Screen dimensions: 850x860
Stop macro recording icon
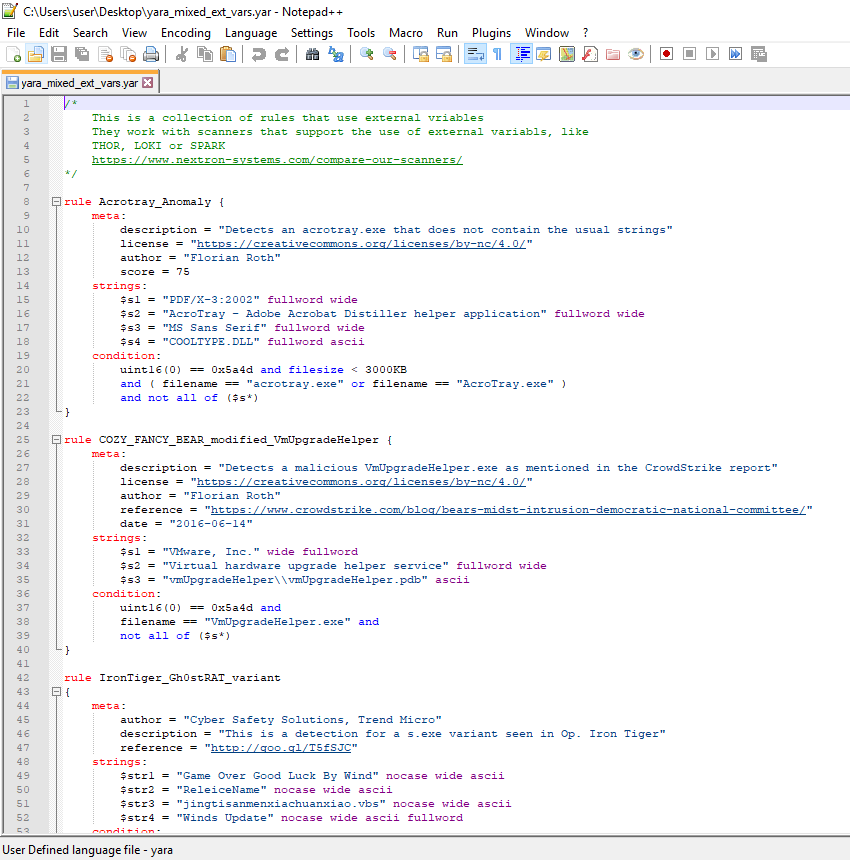pos(689,54)
